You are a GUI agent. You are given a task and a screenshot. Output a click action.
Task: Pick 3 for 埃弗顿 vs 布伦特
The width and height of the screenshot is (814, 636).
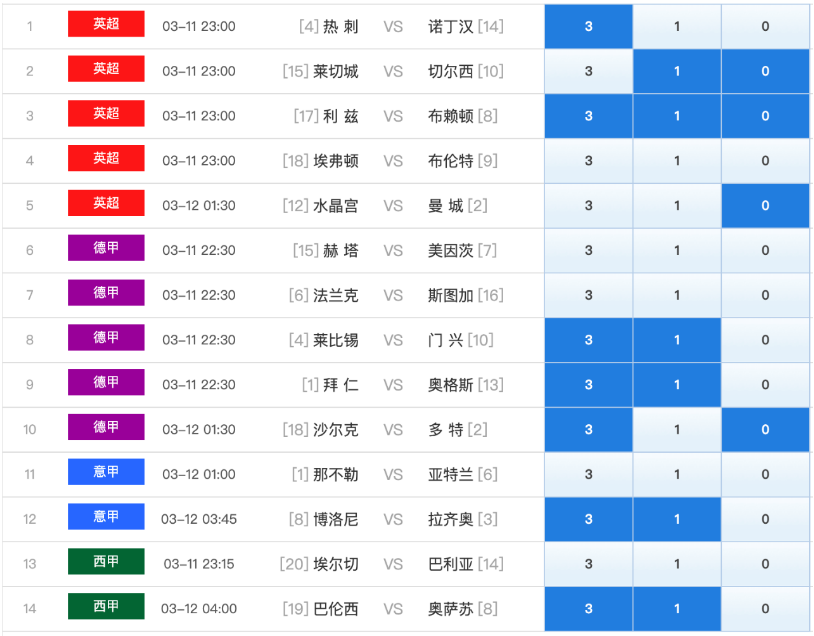tap(588, 161)
